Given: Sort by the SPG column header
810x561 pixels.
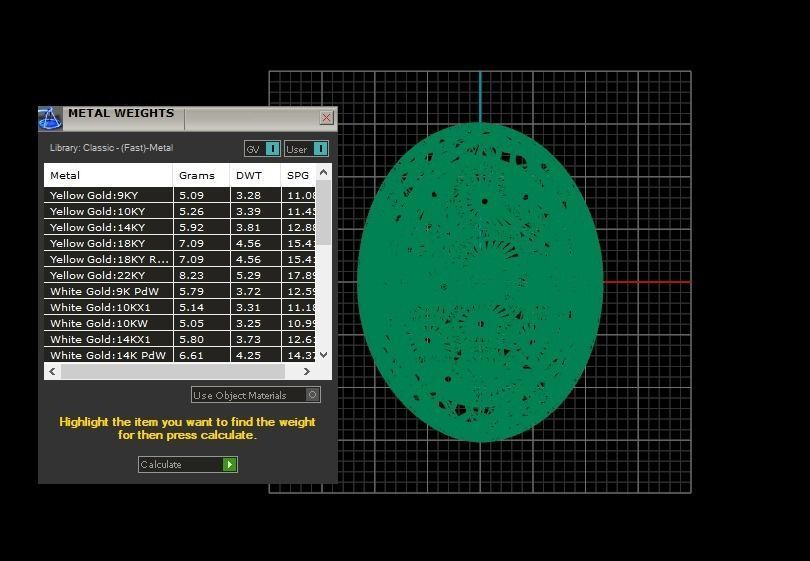Looking at the screenshot, I should pos(298,176).
